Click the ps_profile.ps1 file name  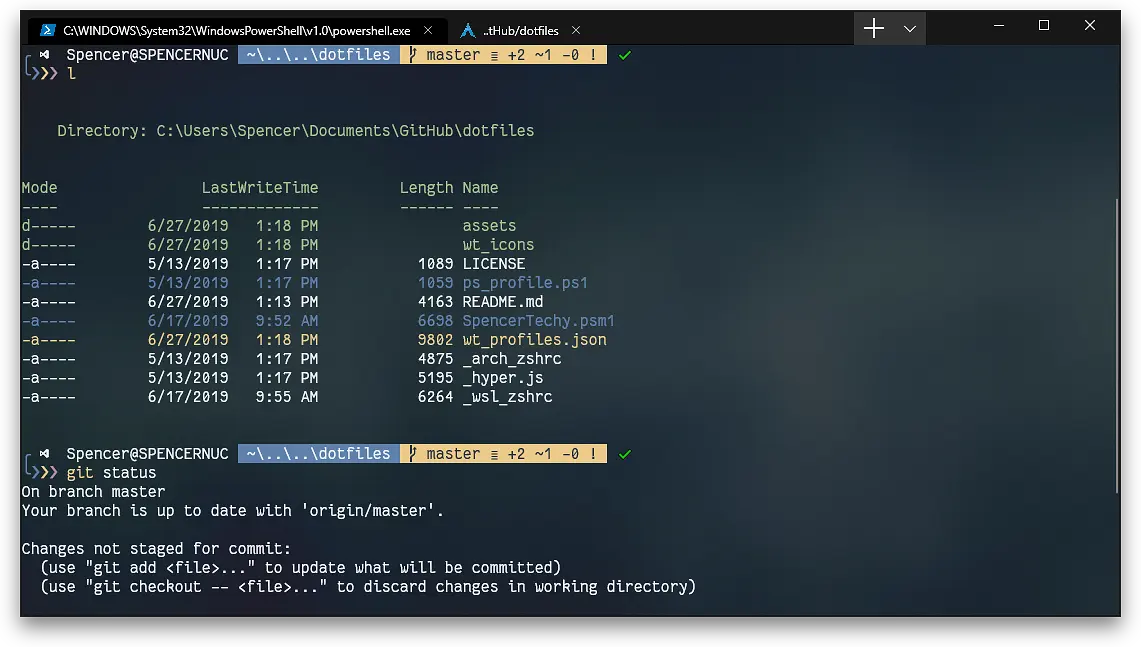point(525,282)
